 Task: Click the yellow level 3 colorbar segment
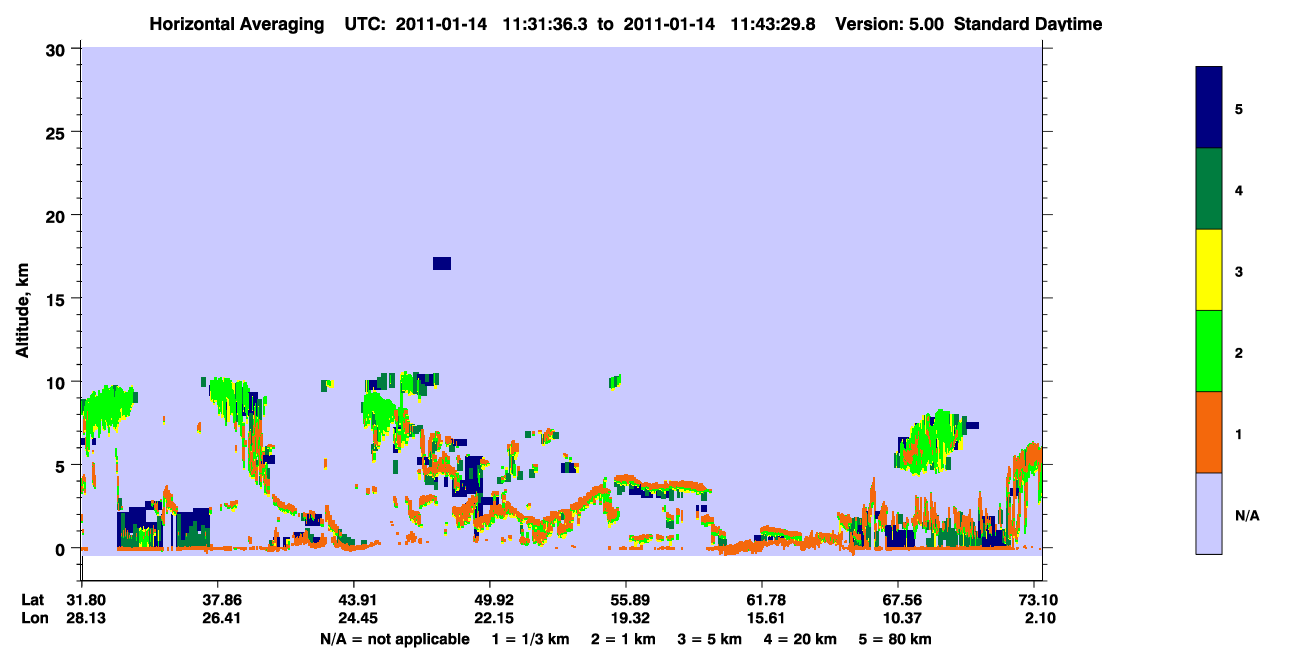[x=1209, y=270]
